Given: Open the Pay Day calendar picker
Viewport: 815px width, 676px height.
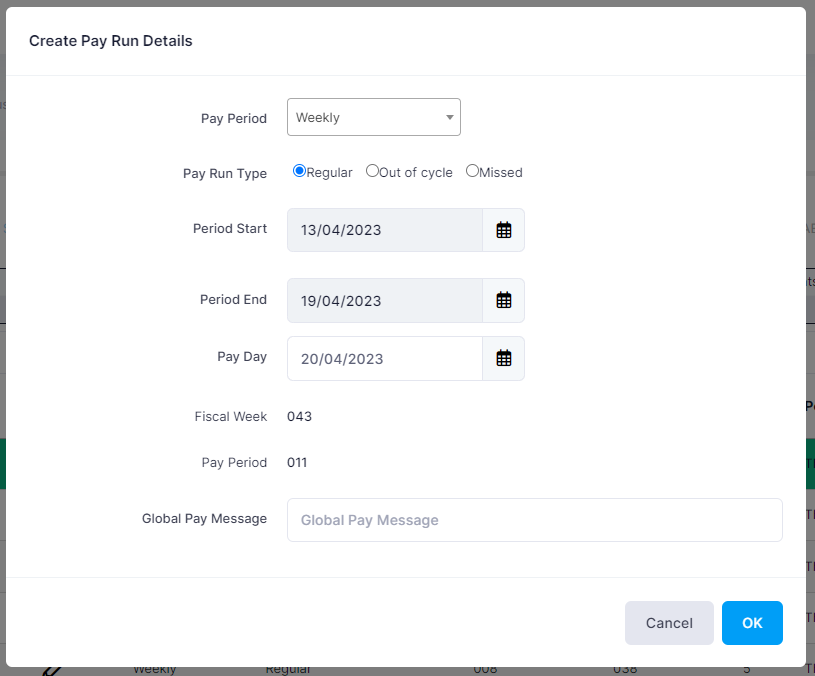Looking at the screenshot, I should (504, 358).
